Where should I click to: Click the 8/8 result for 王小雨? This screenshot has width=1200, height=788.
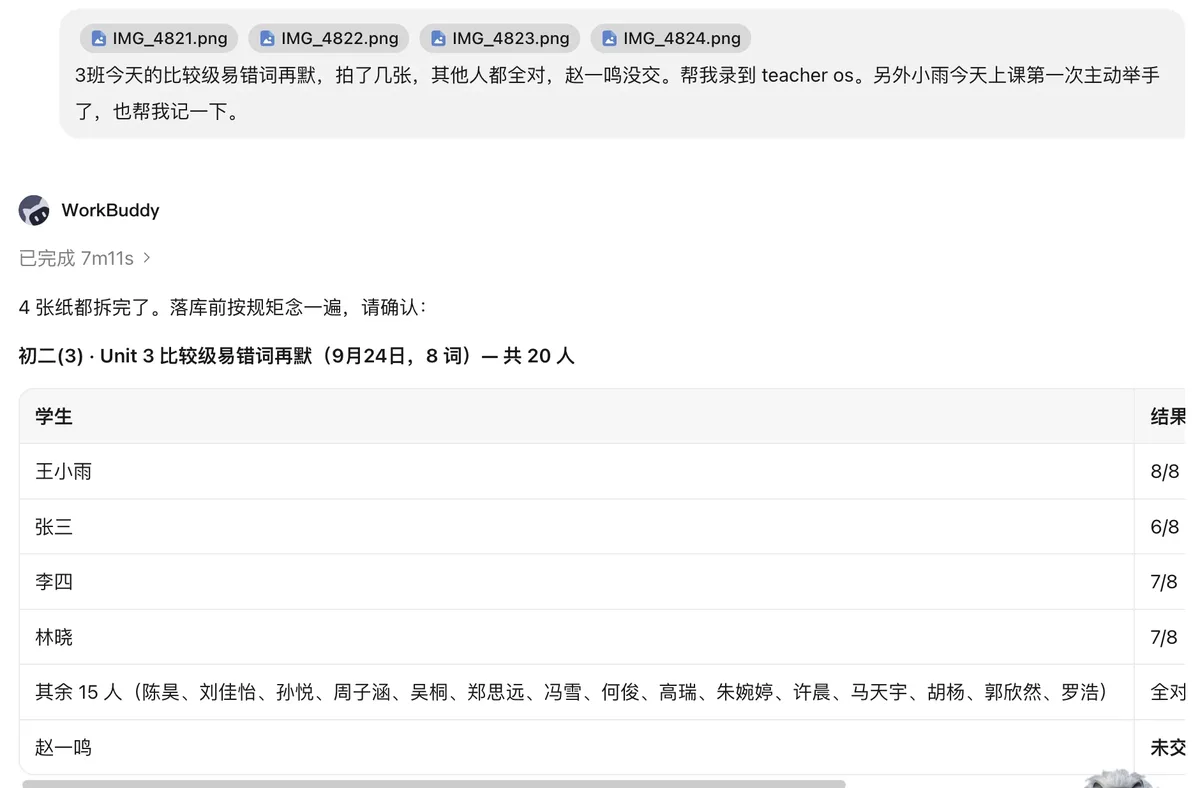click(1165, 472)
